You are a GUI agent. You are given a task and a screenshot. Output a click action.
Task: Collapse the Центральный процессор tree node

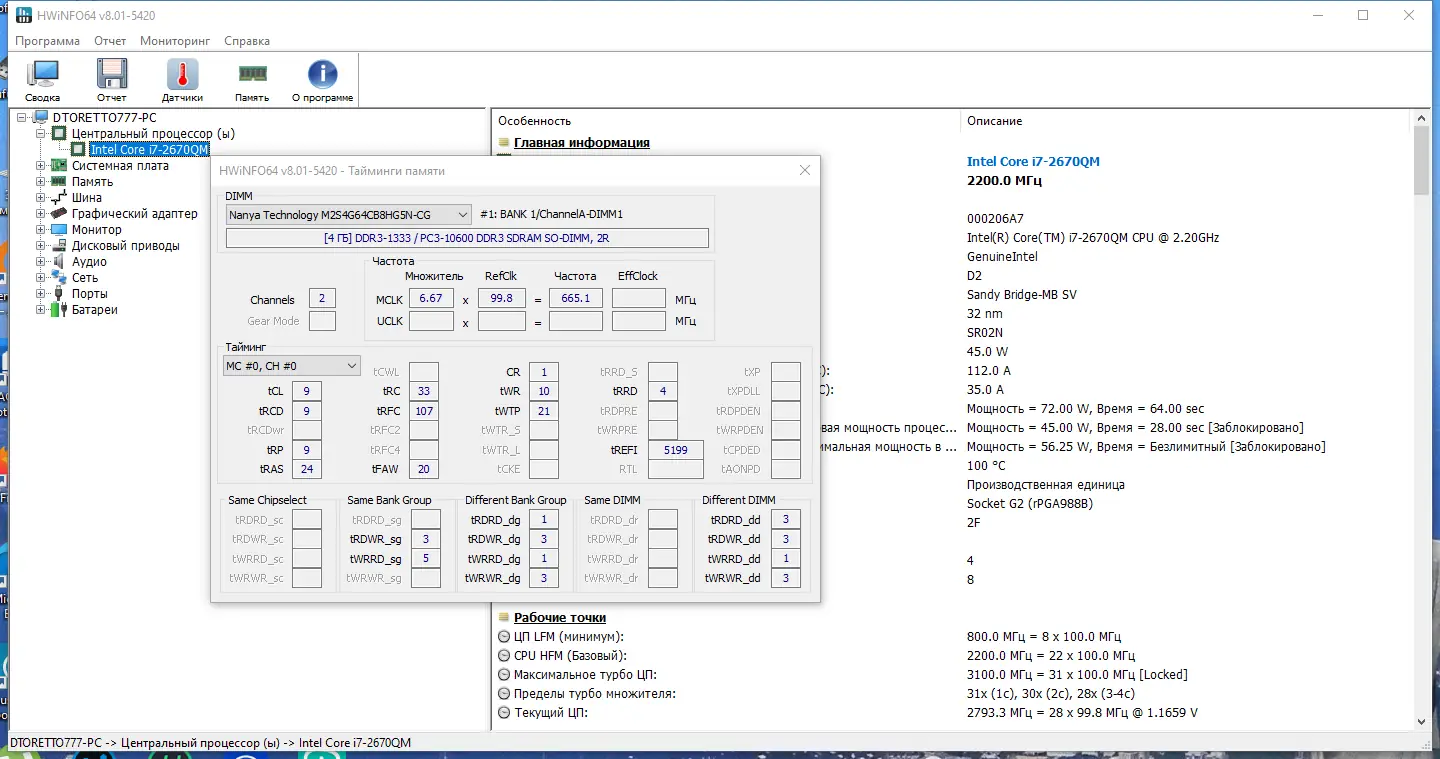coord(41,134)
